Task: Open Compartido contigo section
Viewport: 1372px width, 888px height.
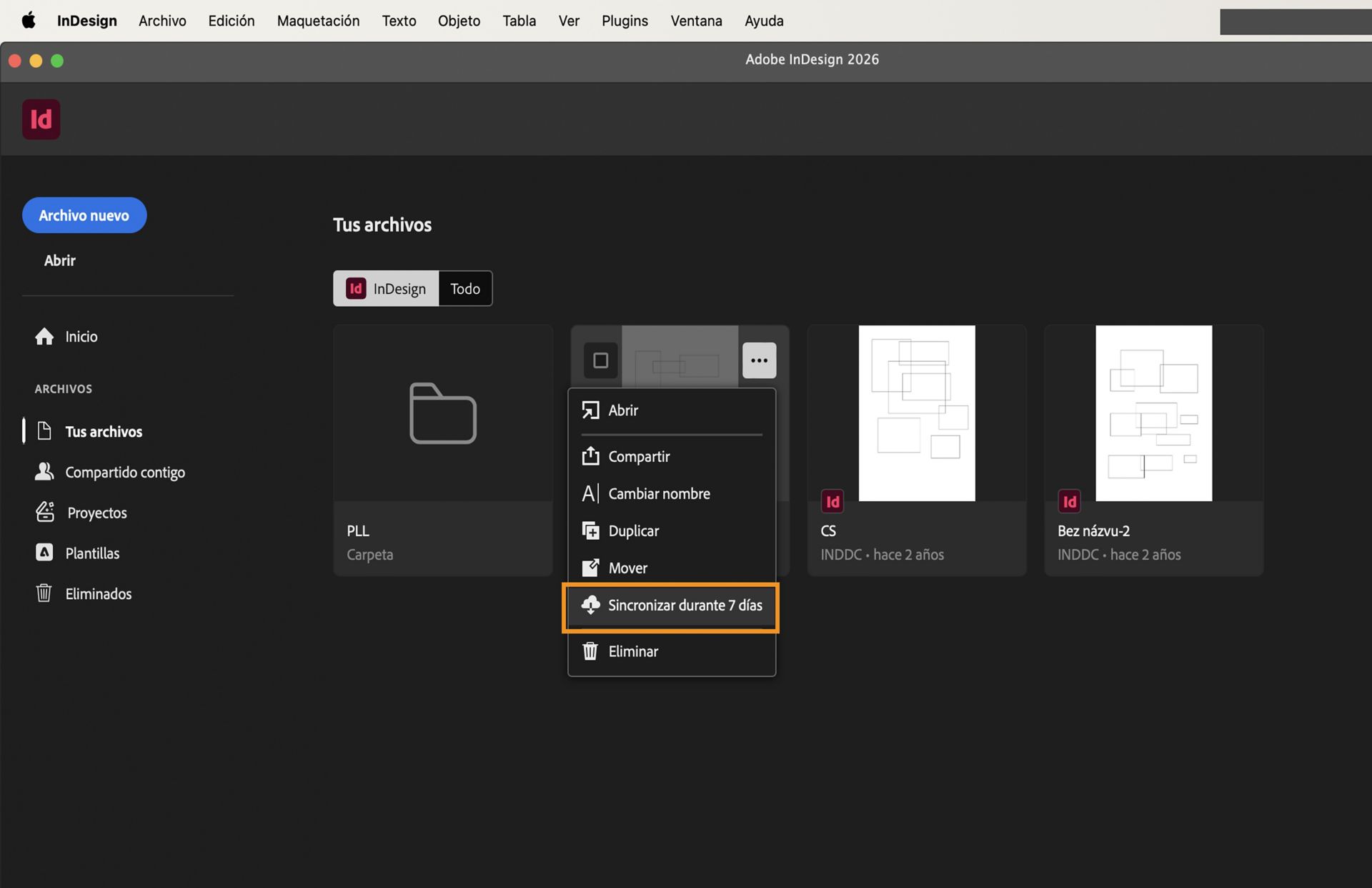Action: tap(125, 472)
